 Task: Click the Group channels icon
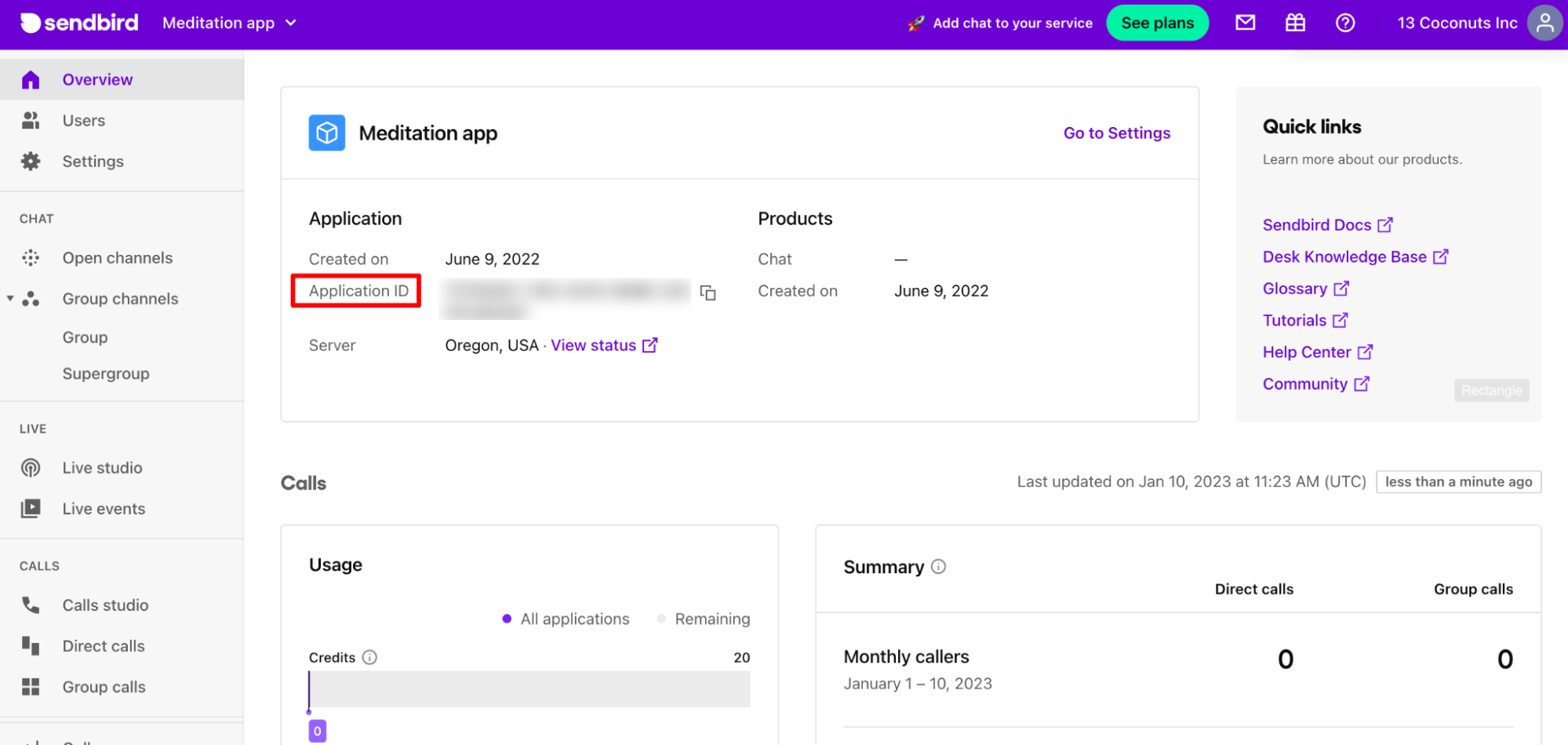click(31, 298)
